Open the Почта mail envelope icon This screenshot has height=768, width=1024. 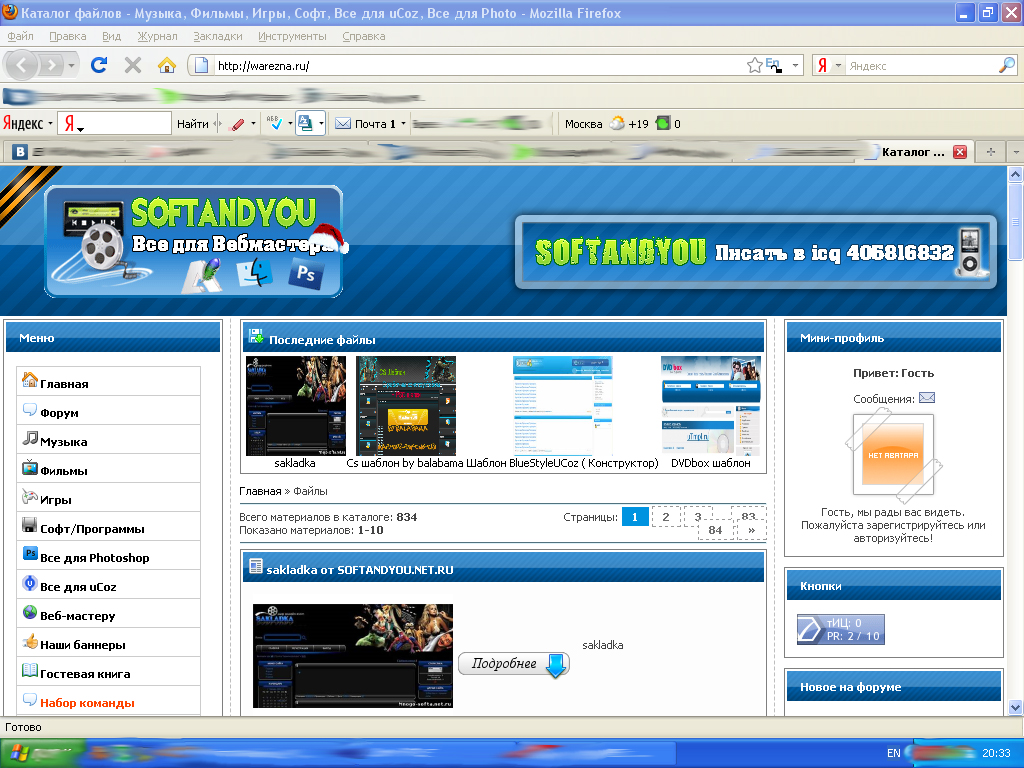(343, 123)
